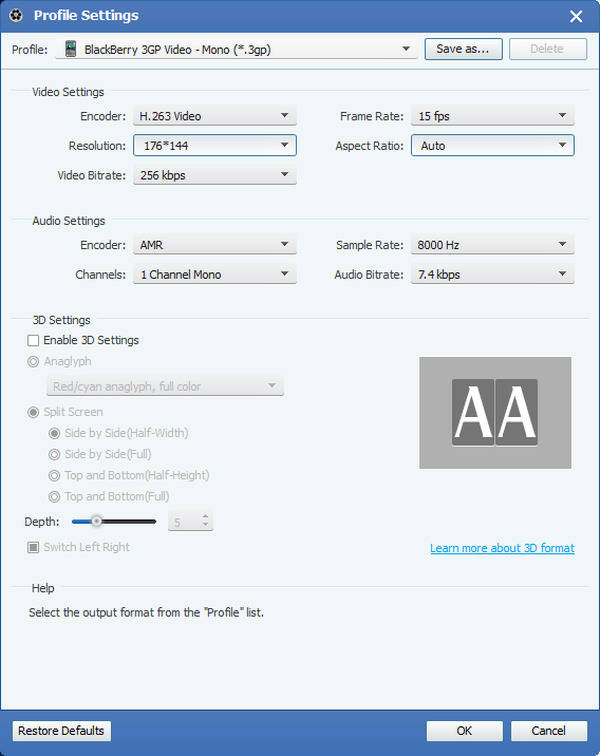Choose Top and Bottom(Half-Height) option
Image resolution: width=600 pixels, height=756 pixels.
pyautogui.click(x=54, y=475)
